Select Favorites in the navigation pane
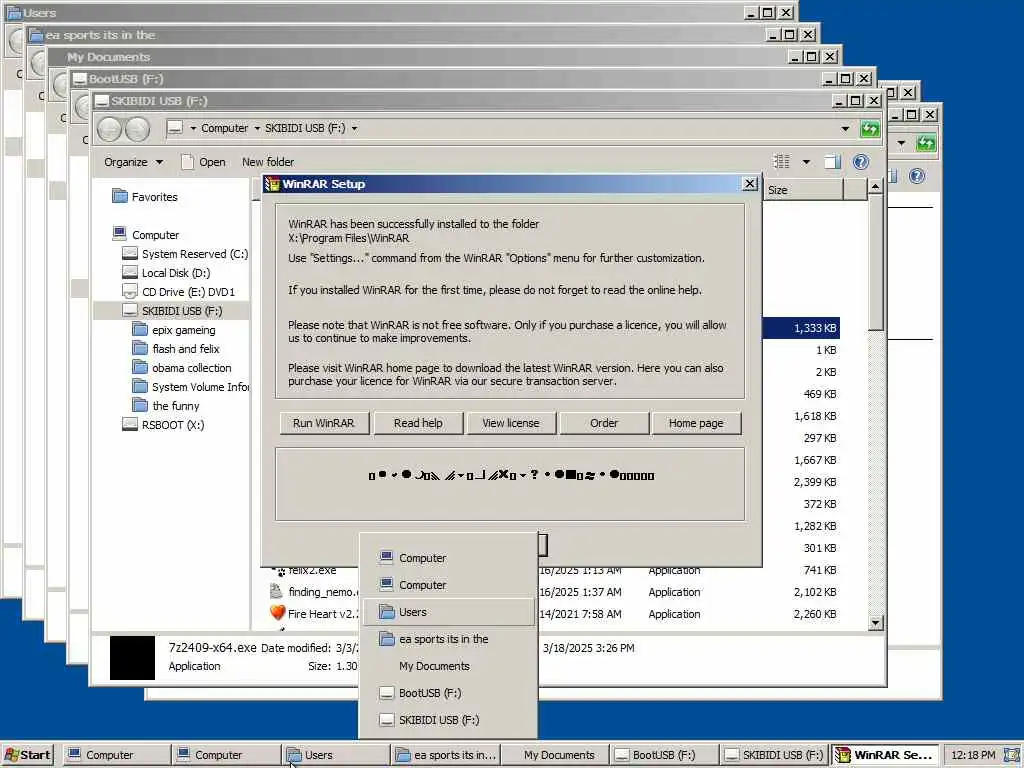1024x768 pixels. pos(145,197)
